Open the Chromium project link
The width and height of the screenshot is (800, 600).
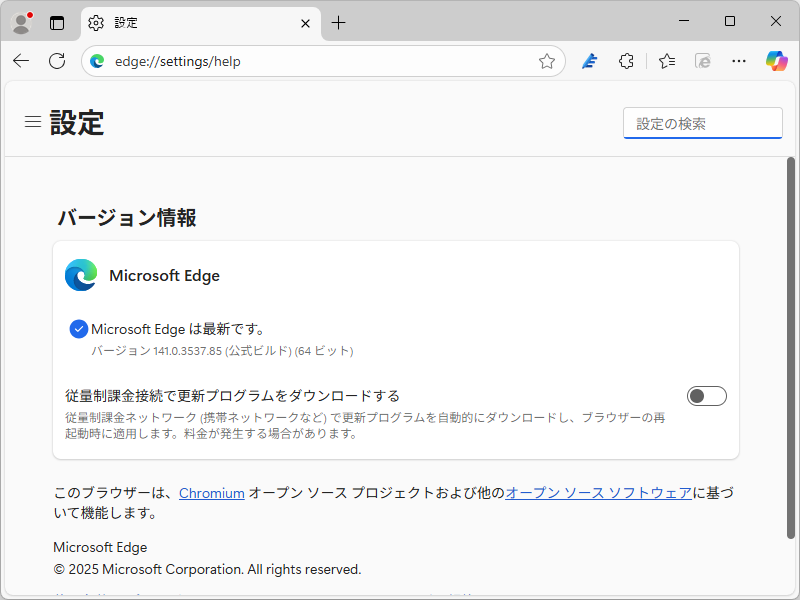[211, 493]
